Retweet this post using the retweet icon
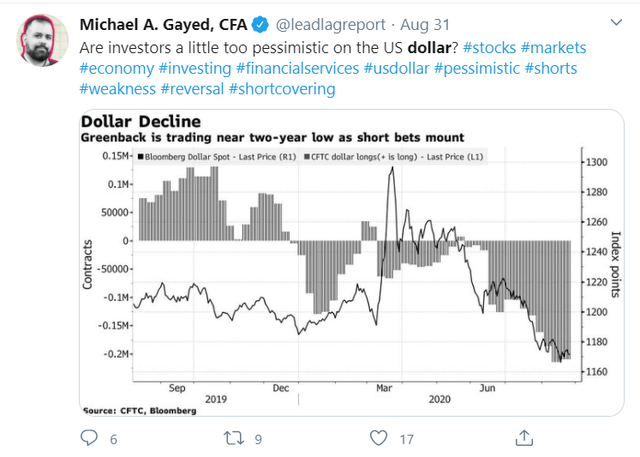 (x=233, y=438)
